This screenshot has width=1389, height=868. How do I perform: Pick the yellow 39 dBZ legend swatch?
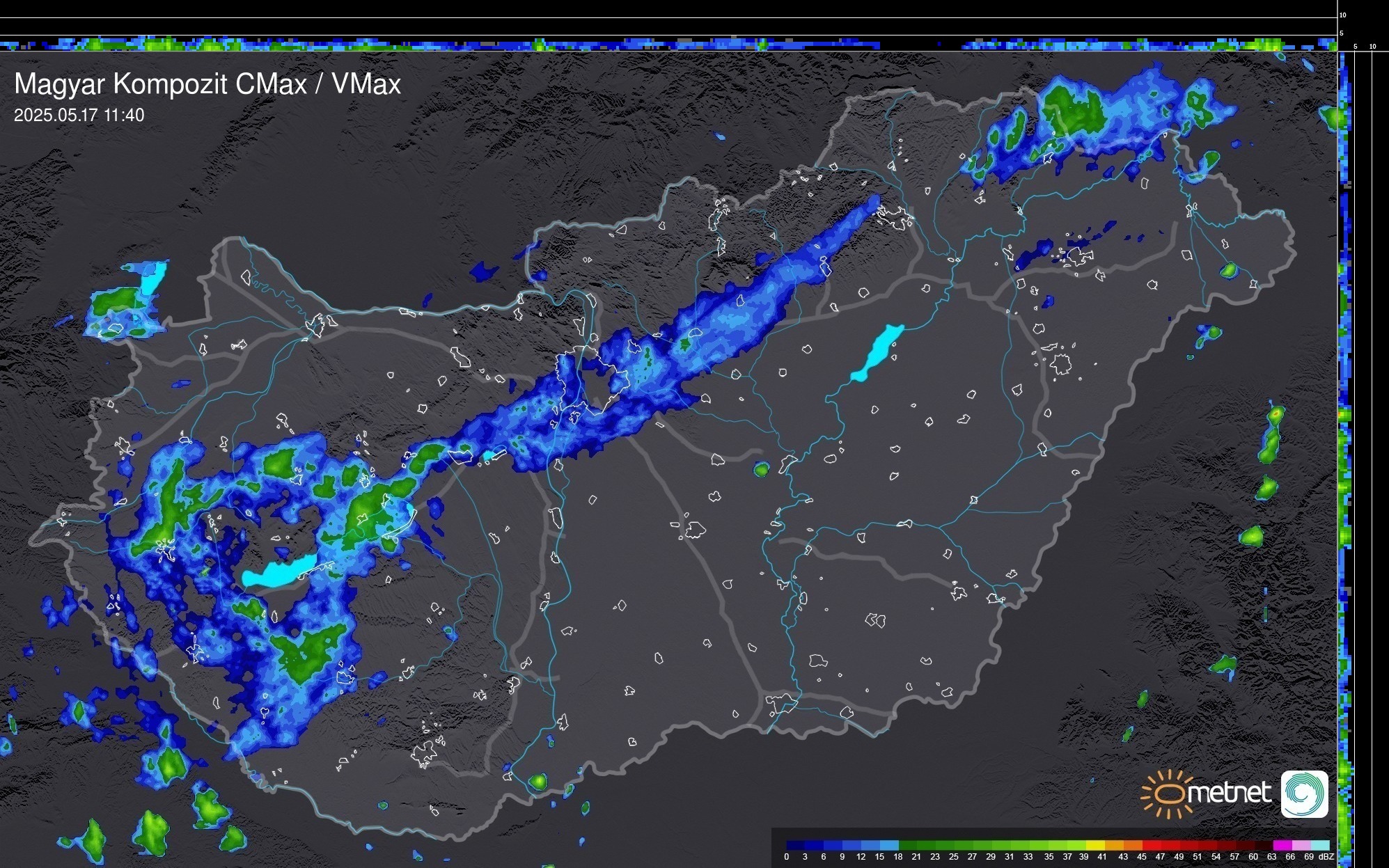point(1094,845)
